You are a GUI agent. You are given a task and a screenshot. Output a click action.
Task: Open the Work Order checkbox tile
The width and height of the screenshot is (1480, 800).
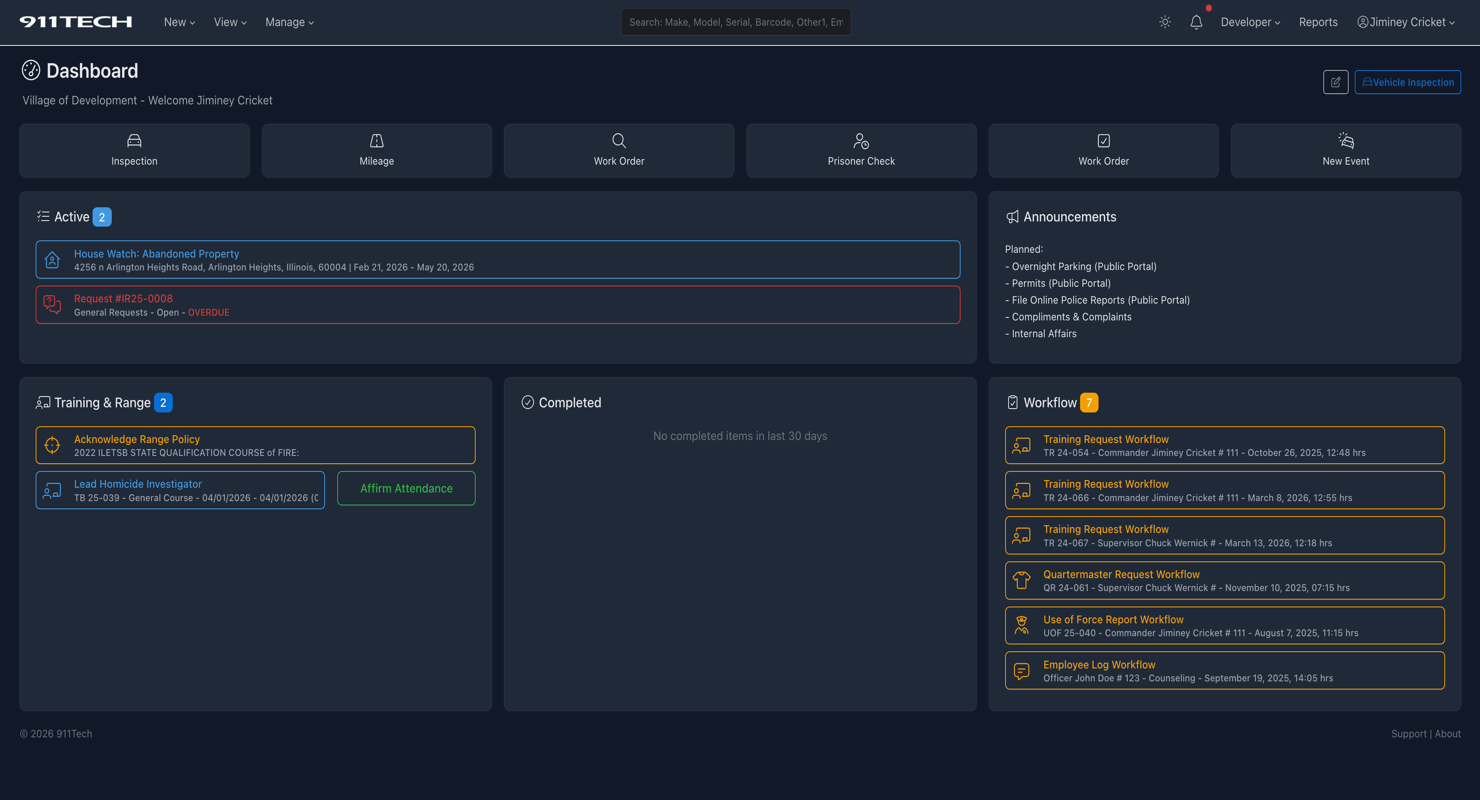click(1103, 150)
